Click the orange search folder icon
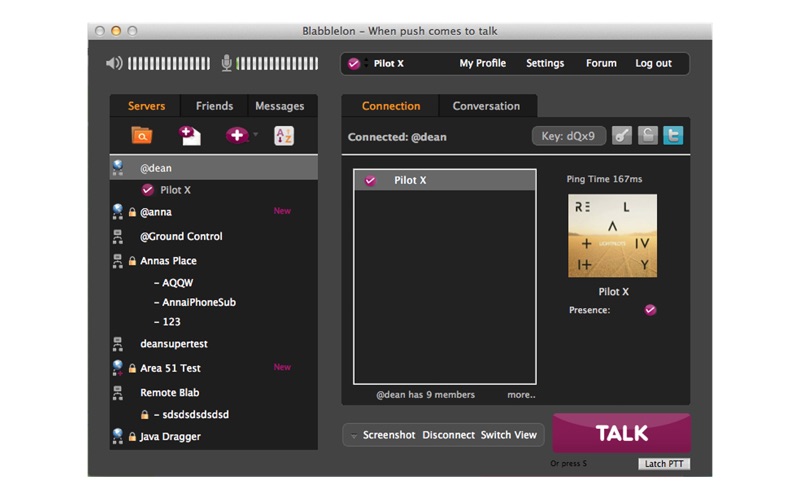The image size is (800, 500). tap(141, 136)
